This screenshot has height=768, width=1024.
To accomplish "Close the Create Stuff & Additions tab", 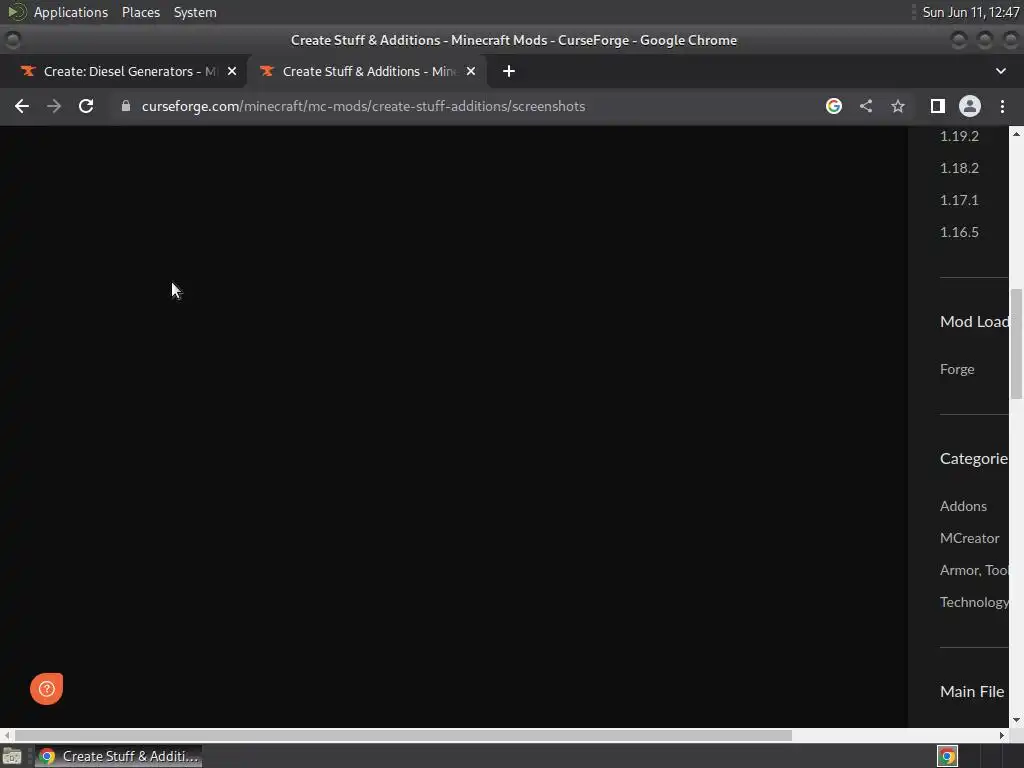I will pyautogui.click(x=471, y=71).
